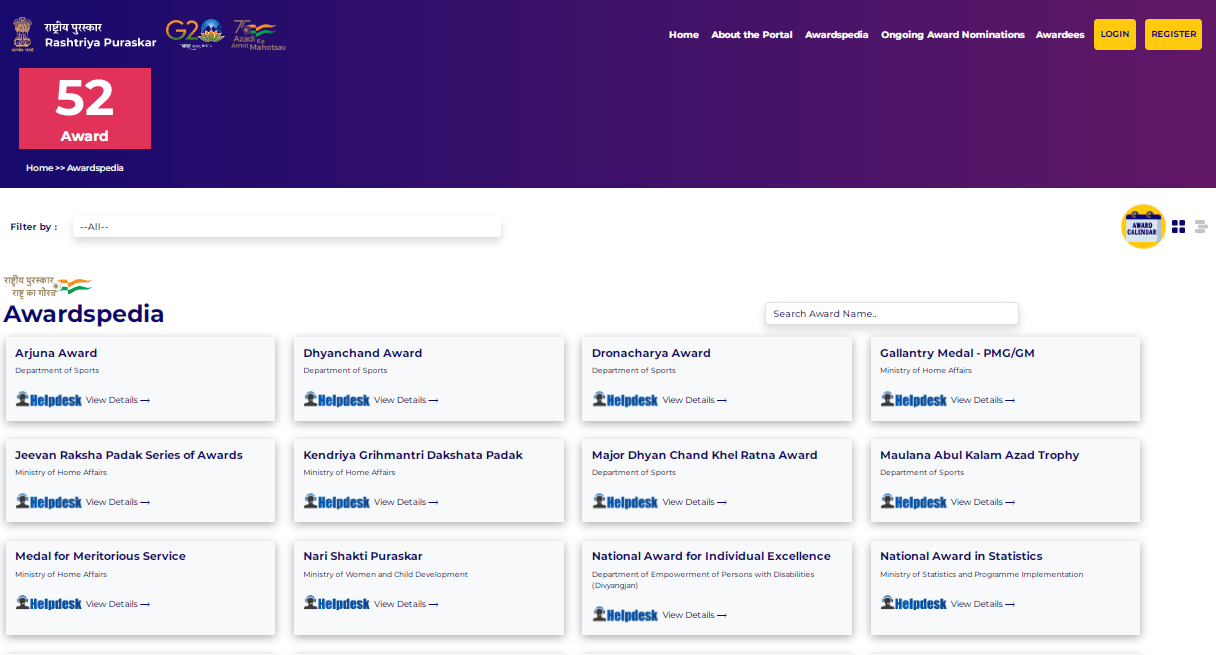View Details of Arjuna Award

118,400
